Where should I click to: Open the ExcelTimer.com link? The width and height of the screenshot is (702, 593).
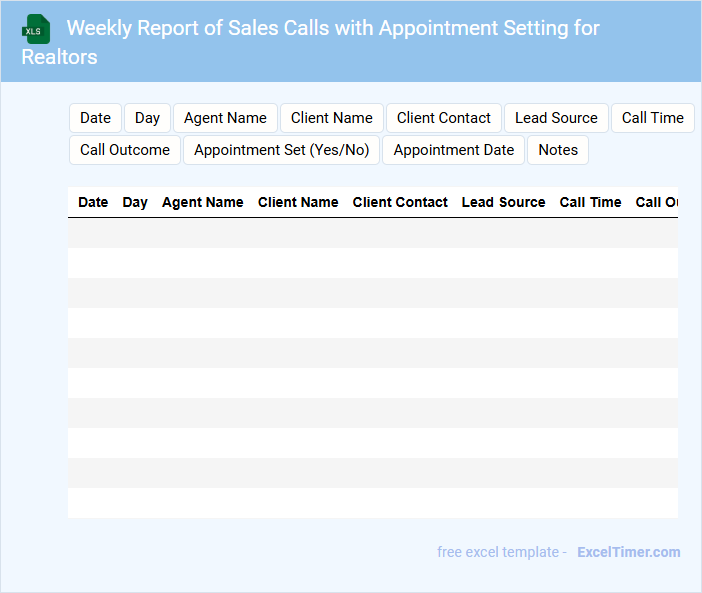pyautogui.click(x=628, y=552)
